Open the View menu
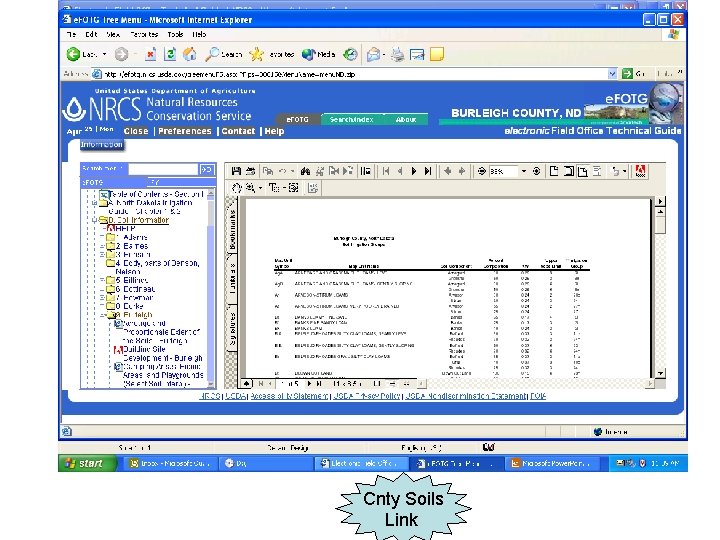 pyautogui.click(x=113, y=34)
